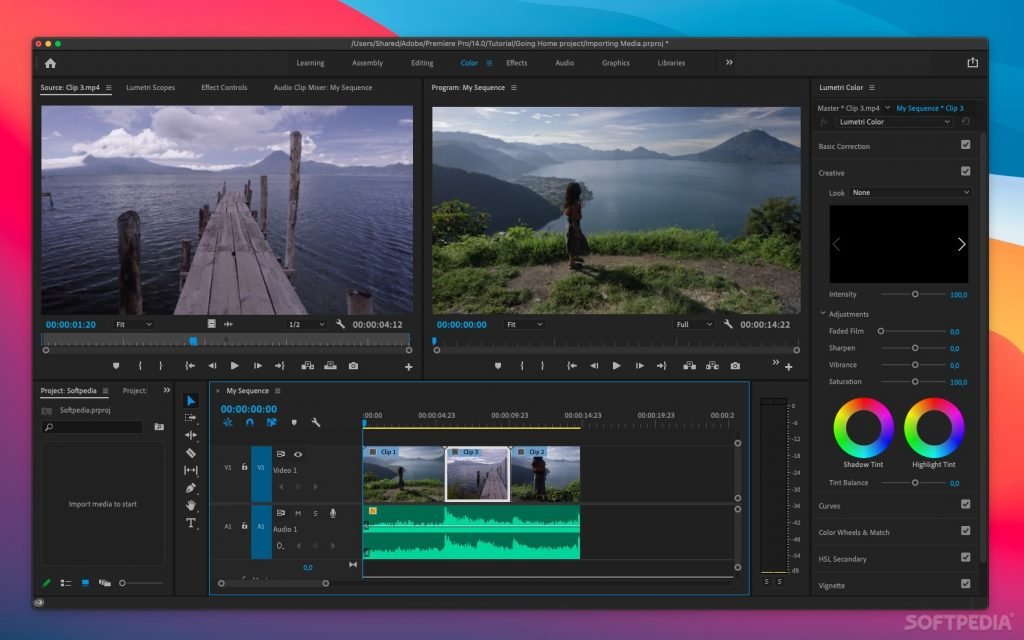Viewport: 1024px width, 640px height.
Task: Open the Vignette section
Action: coord(831,586)
